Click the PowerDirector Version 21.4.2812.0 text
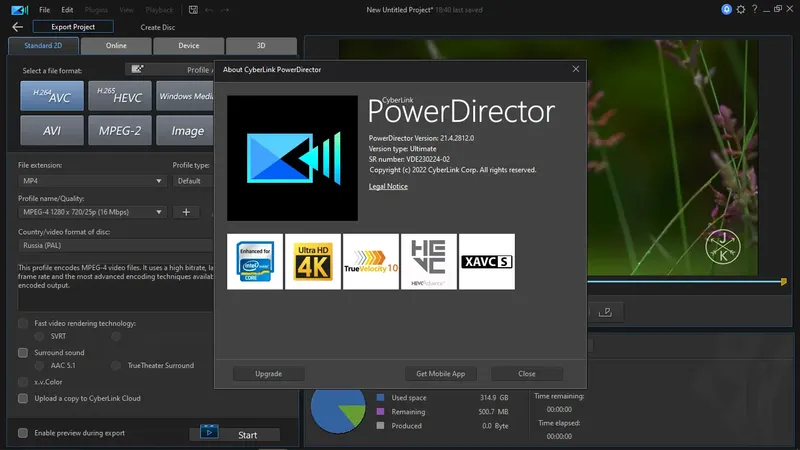The width and height of the screenshot is (800, 450). pyautogui.click(x=421, y=138)
